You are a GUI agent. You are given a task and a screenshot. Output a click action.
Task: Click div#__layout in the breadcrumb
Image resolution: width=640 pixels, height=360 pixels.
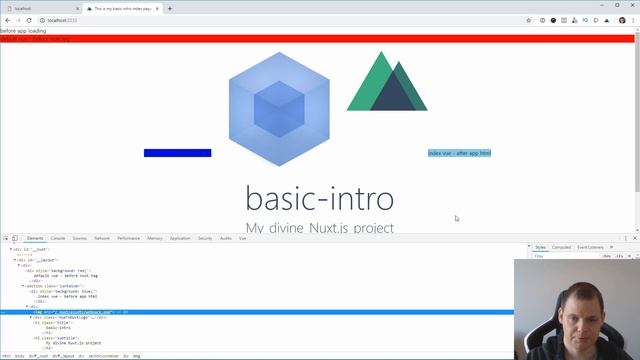[x=63, y=356]
